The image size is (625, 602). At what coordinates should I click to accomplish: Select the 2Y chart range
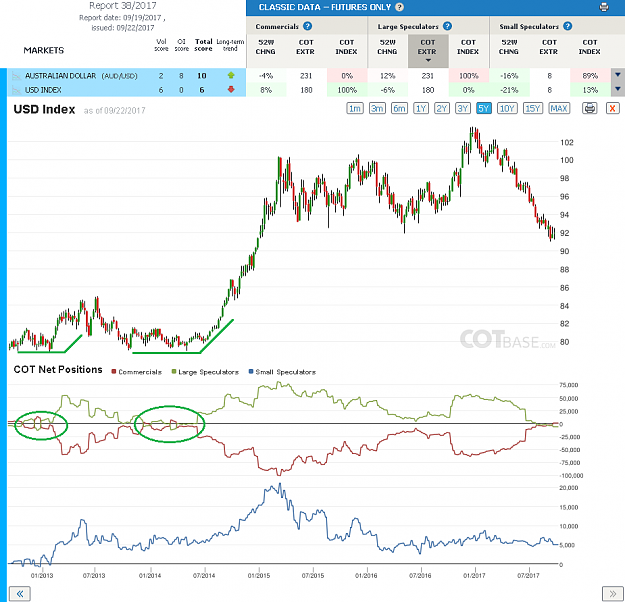[x=442, y=108]
